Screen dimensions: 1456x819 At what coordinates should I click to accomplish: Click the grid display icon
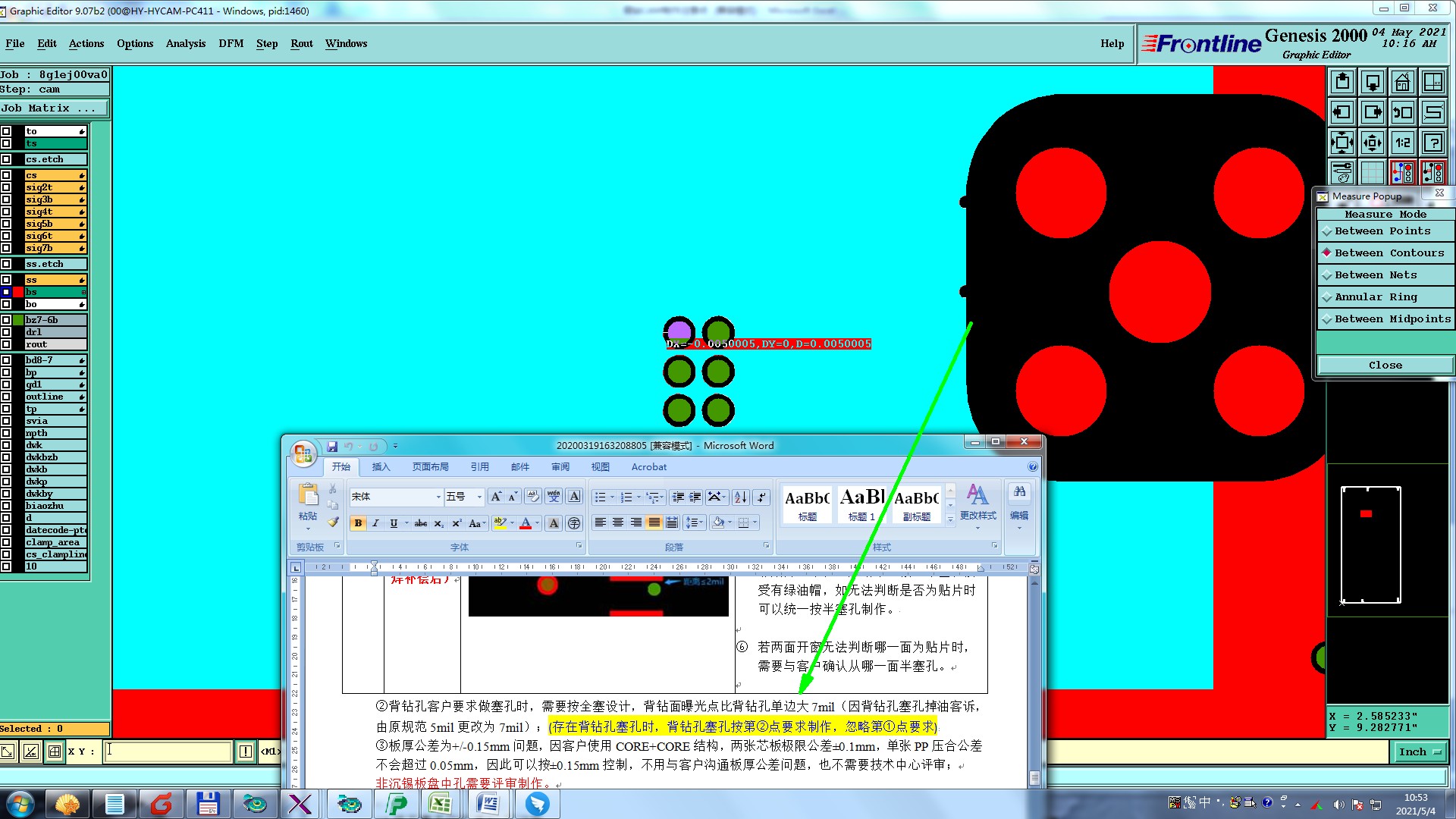pos(1372,173)
